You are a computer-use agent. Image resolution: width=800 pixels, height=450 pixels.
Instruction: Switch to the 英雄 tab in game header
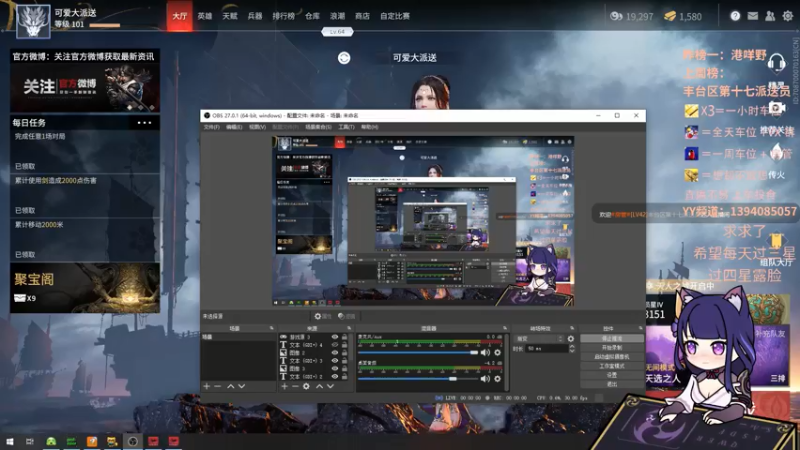tap(205, 16)
